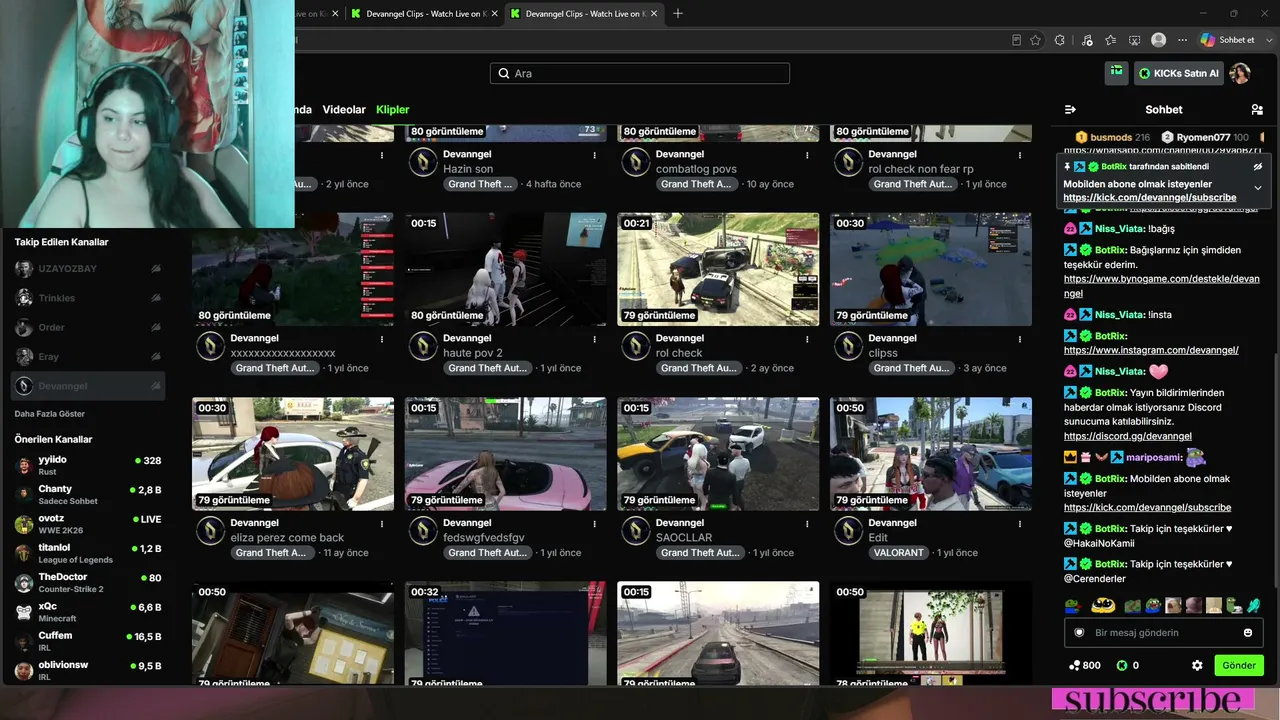This screenshot has width=1280, height=720.
Task: Select the Klipler tab
Action: tap(393, 110)
